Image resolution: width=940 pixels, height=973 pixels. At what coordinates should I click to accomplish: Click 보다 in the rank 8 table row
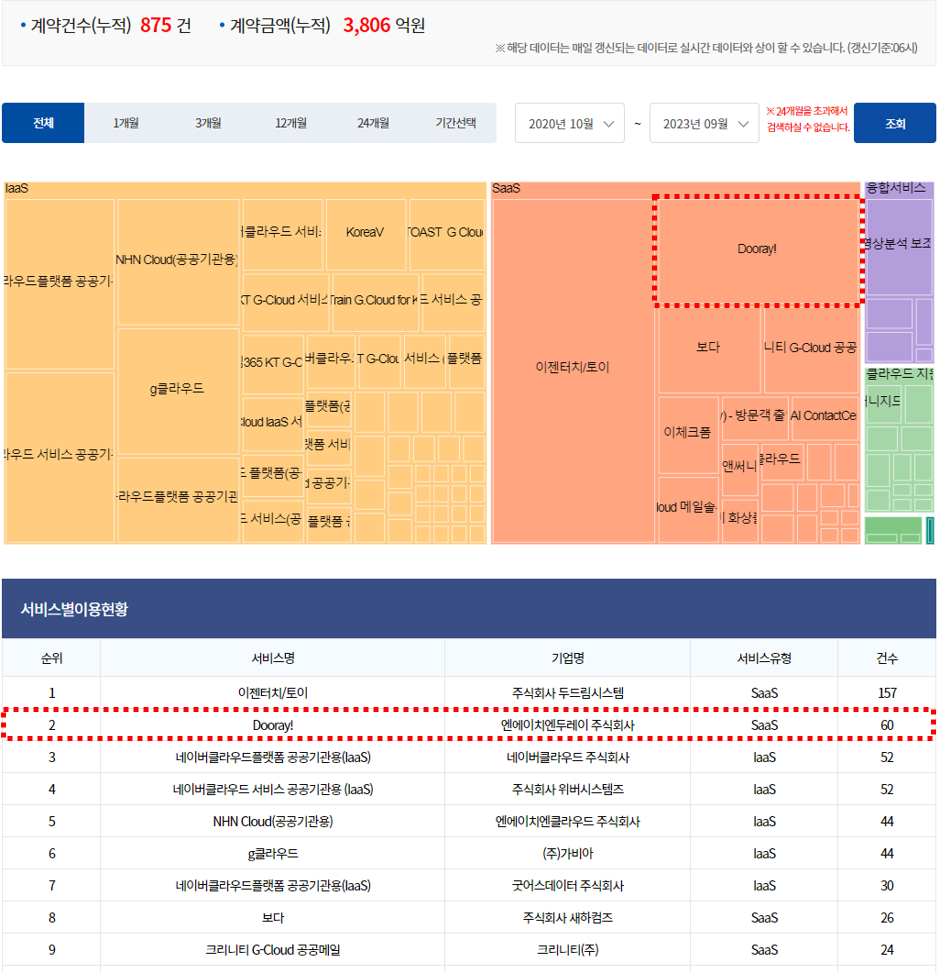(x=273, y=918)
